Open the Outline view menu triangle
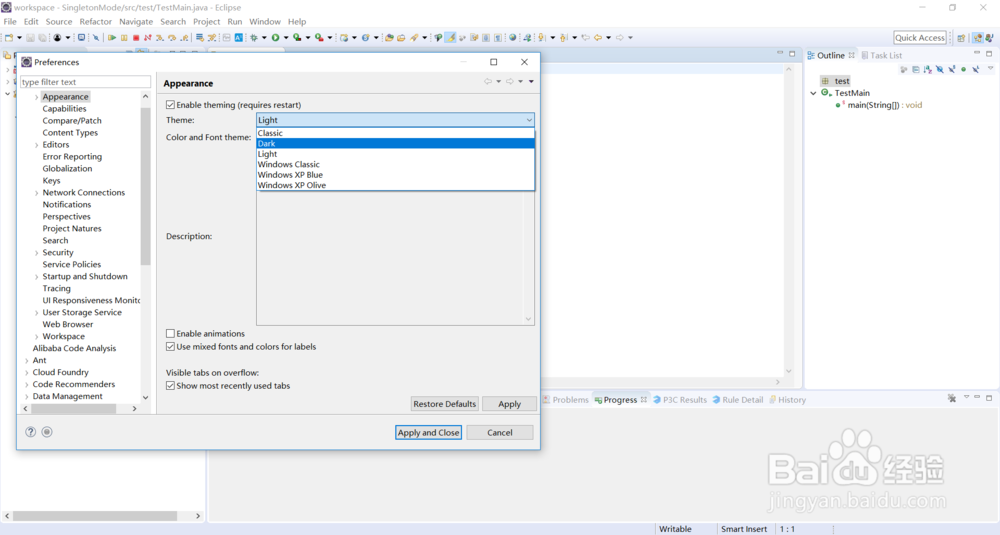 coord(990,68)
